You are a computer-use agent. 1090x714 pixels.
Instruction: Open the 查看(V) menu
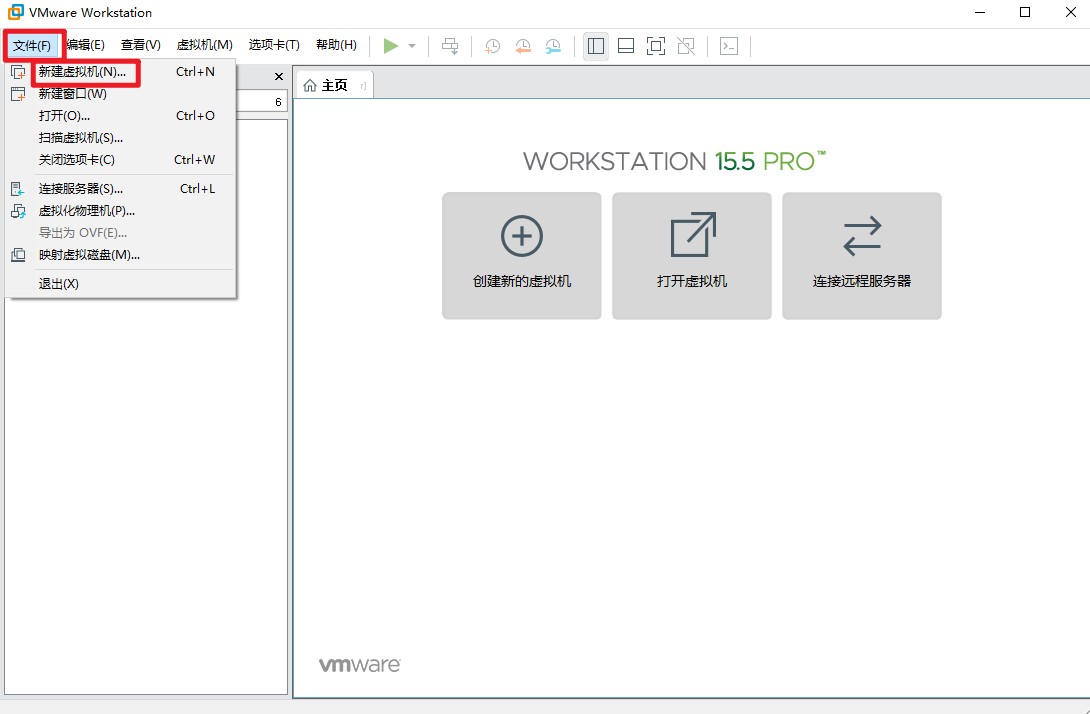[x=140, y=45]
